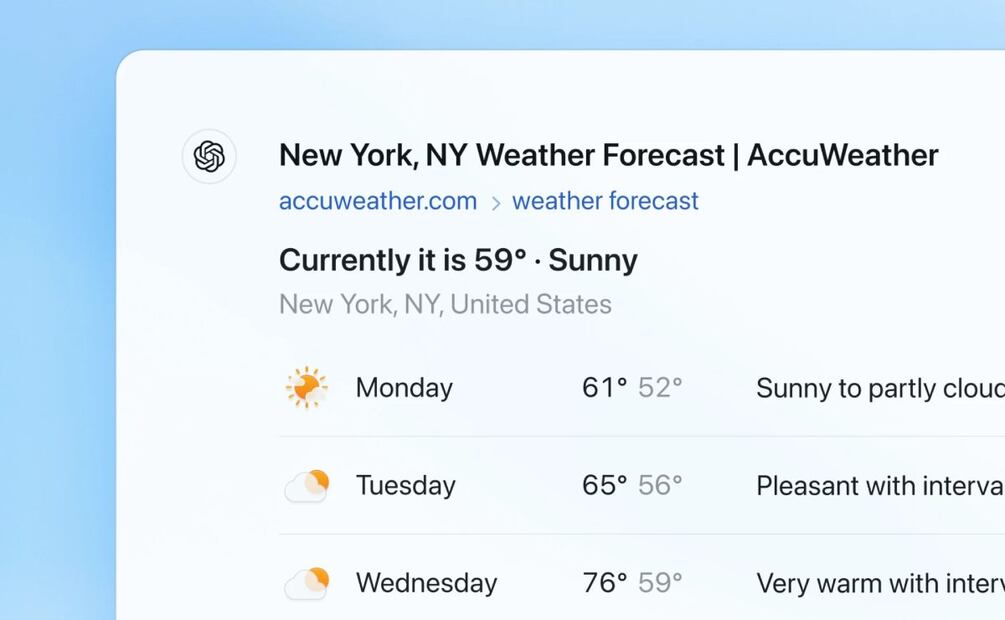Click Monday's sunny weather icon
Screen dimensions: 1005x620
pyautogui.click(x=306, y=387)
